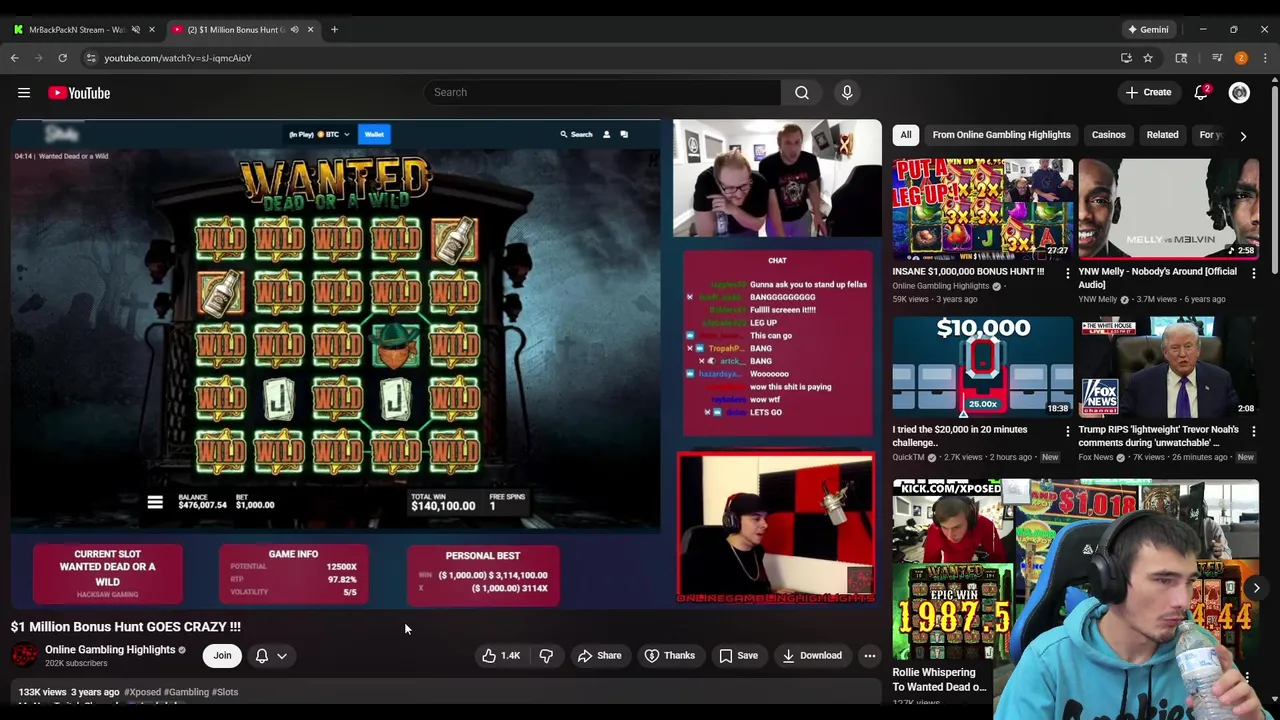Save the video to a playlist
The height and width of the screenshot is (720, 1280).
coord(738,655)
